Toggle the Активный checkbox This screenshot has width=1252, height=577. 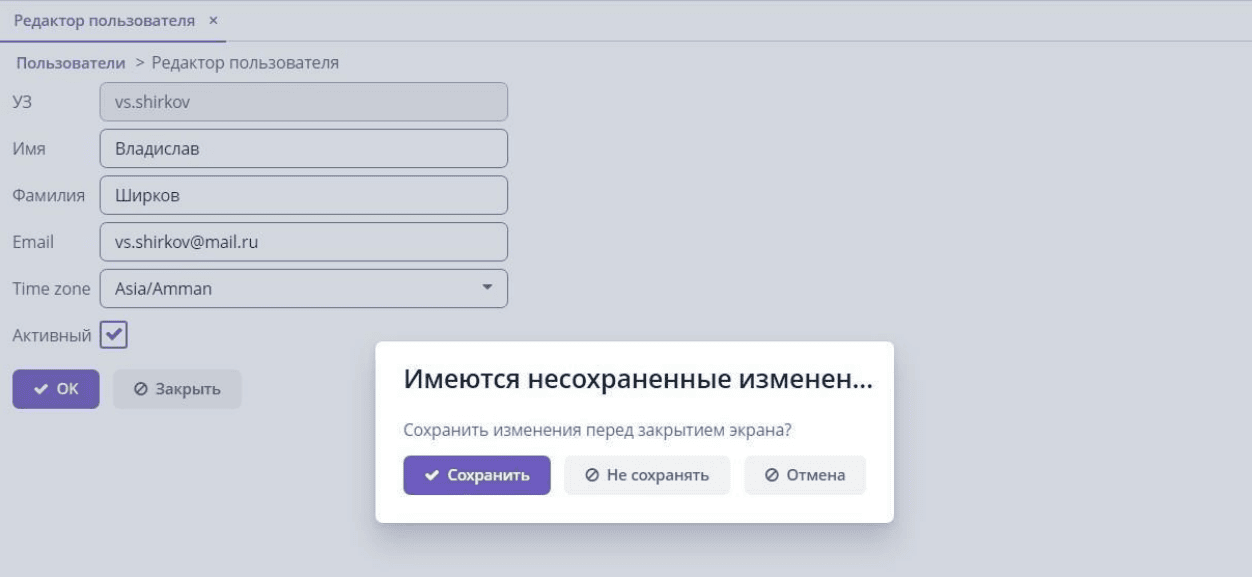point(114,335)
